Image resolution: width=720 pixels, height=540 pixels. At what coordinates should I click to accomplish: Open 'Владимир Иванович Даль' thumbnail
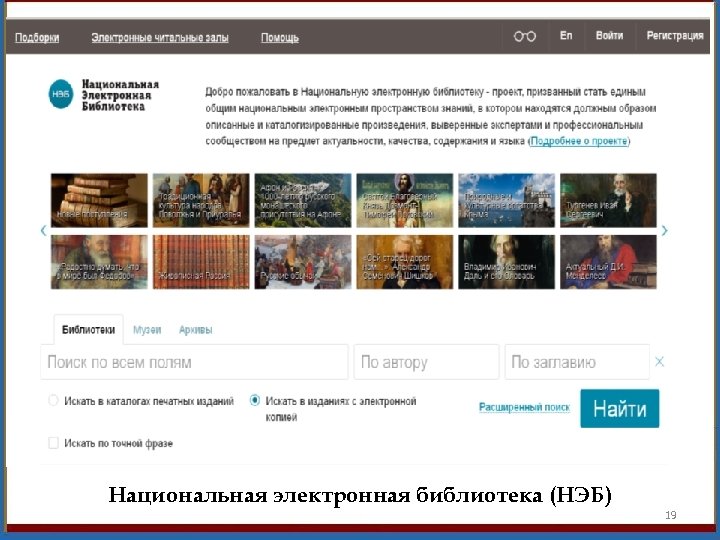pos(506,262)
